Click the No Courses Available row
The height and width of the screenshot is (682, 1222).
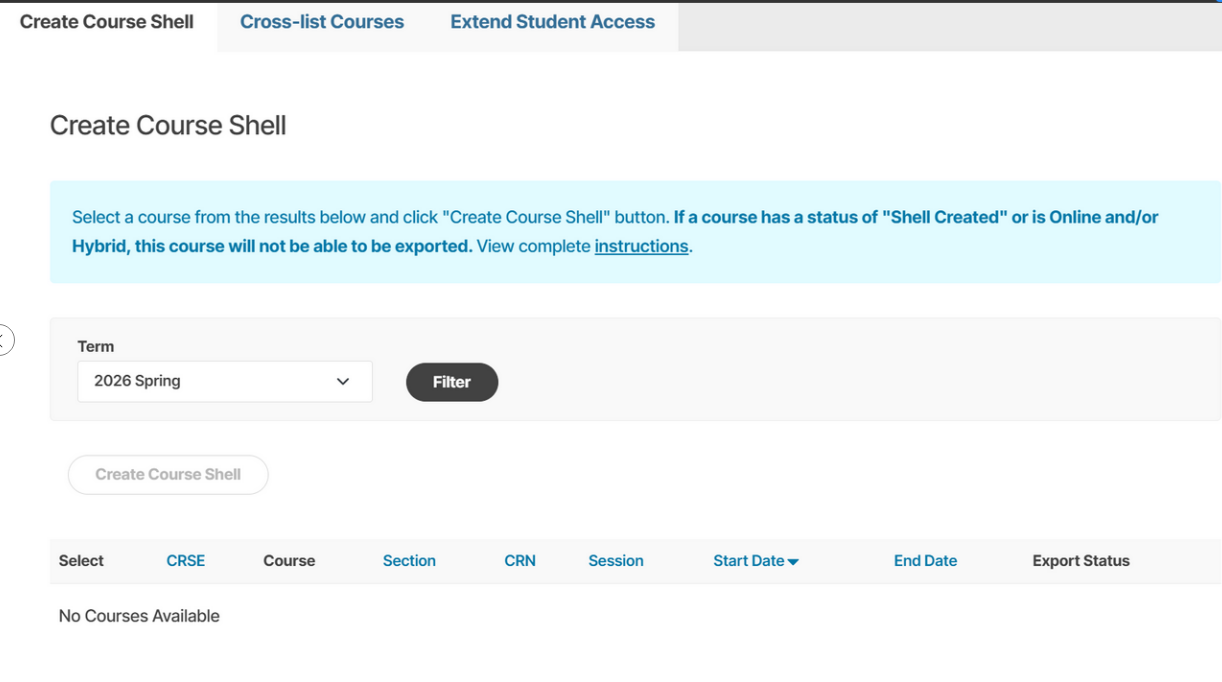139,616
